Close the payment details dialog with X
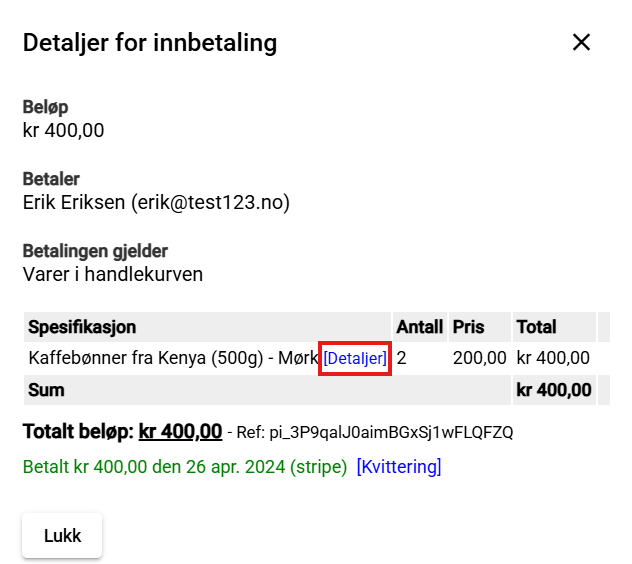The width and height of the screenshot is (632, 564). 581,42
